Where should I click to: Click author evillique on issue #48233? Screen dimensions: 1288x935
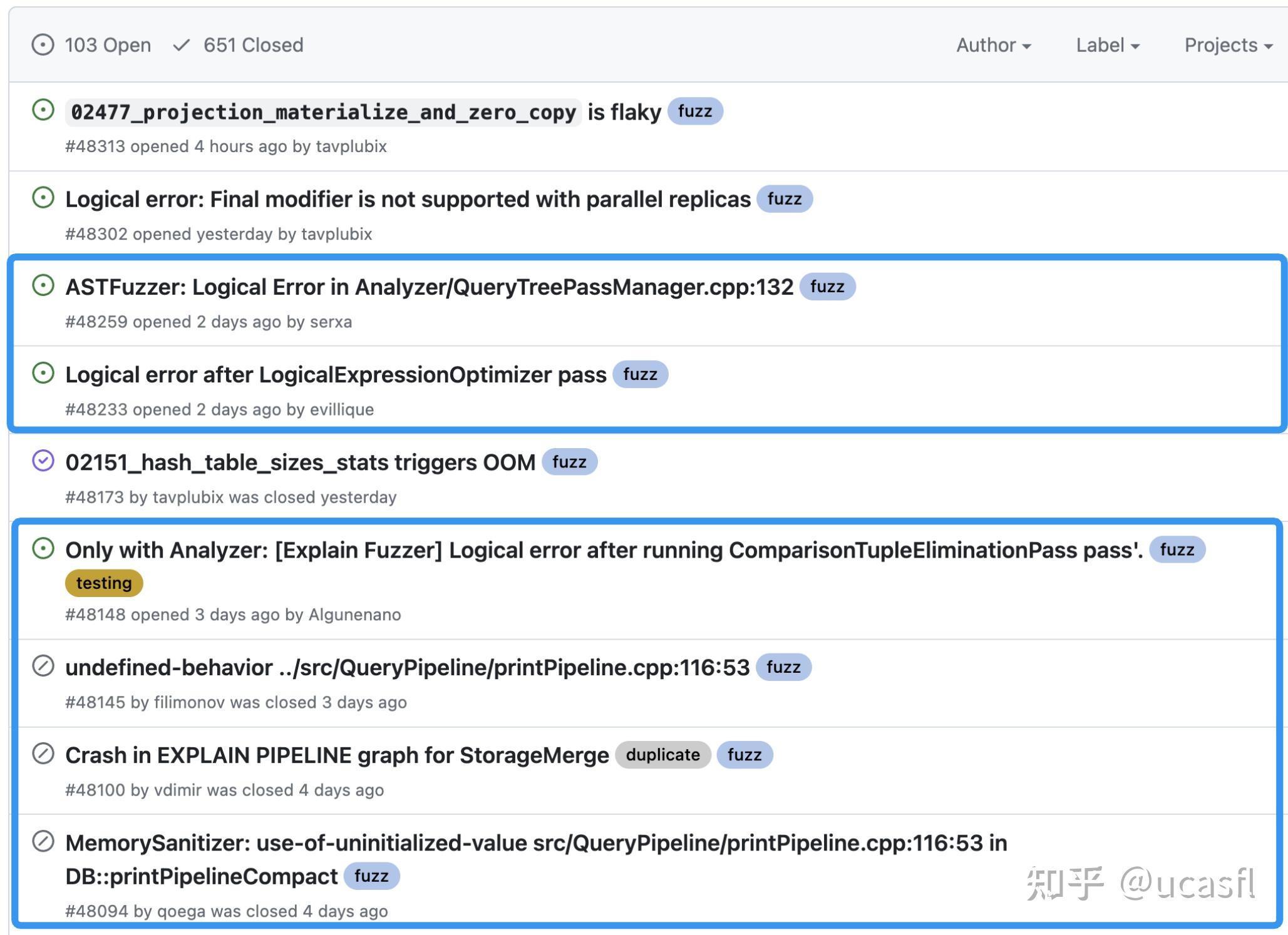[342, 409]
